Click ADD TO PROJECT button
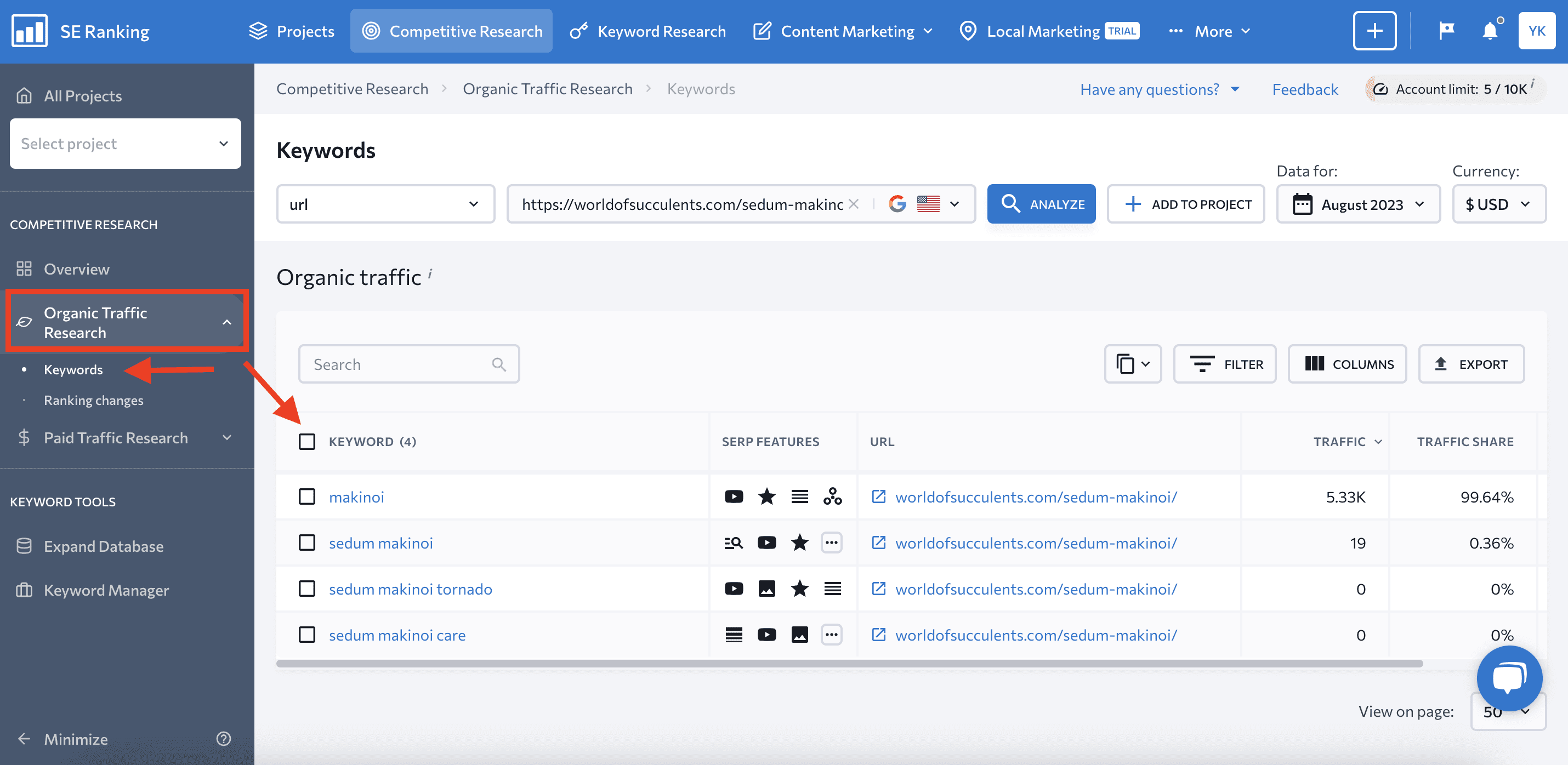Viewport: 1568px width, 765px height. 1185,204
